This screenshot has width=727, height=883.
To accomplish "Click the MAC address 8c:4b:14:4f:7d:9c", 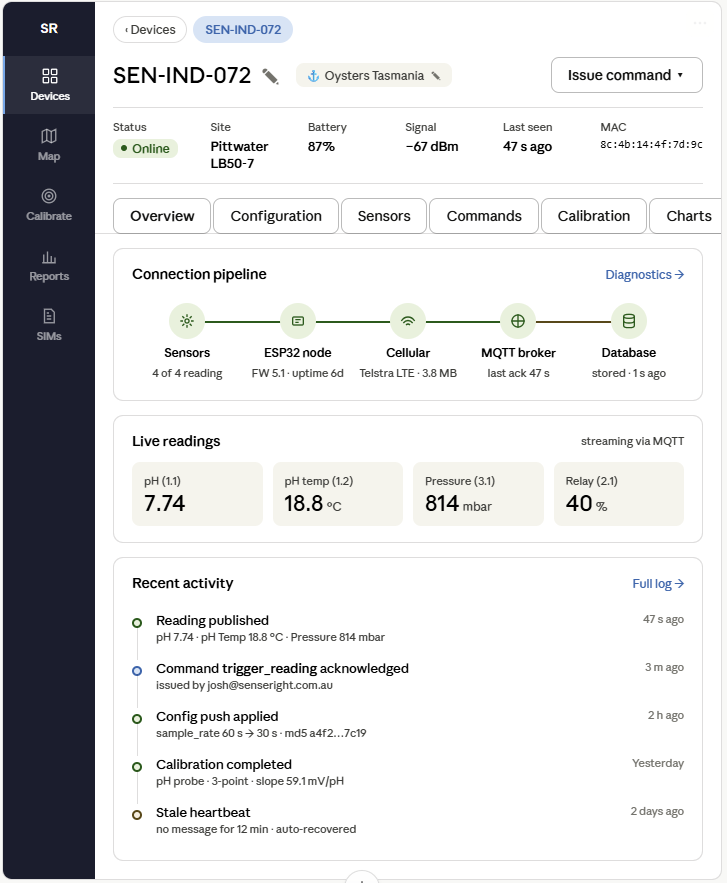I will (x=651, y=145).
